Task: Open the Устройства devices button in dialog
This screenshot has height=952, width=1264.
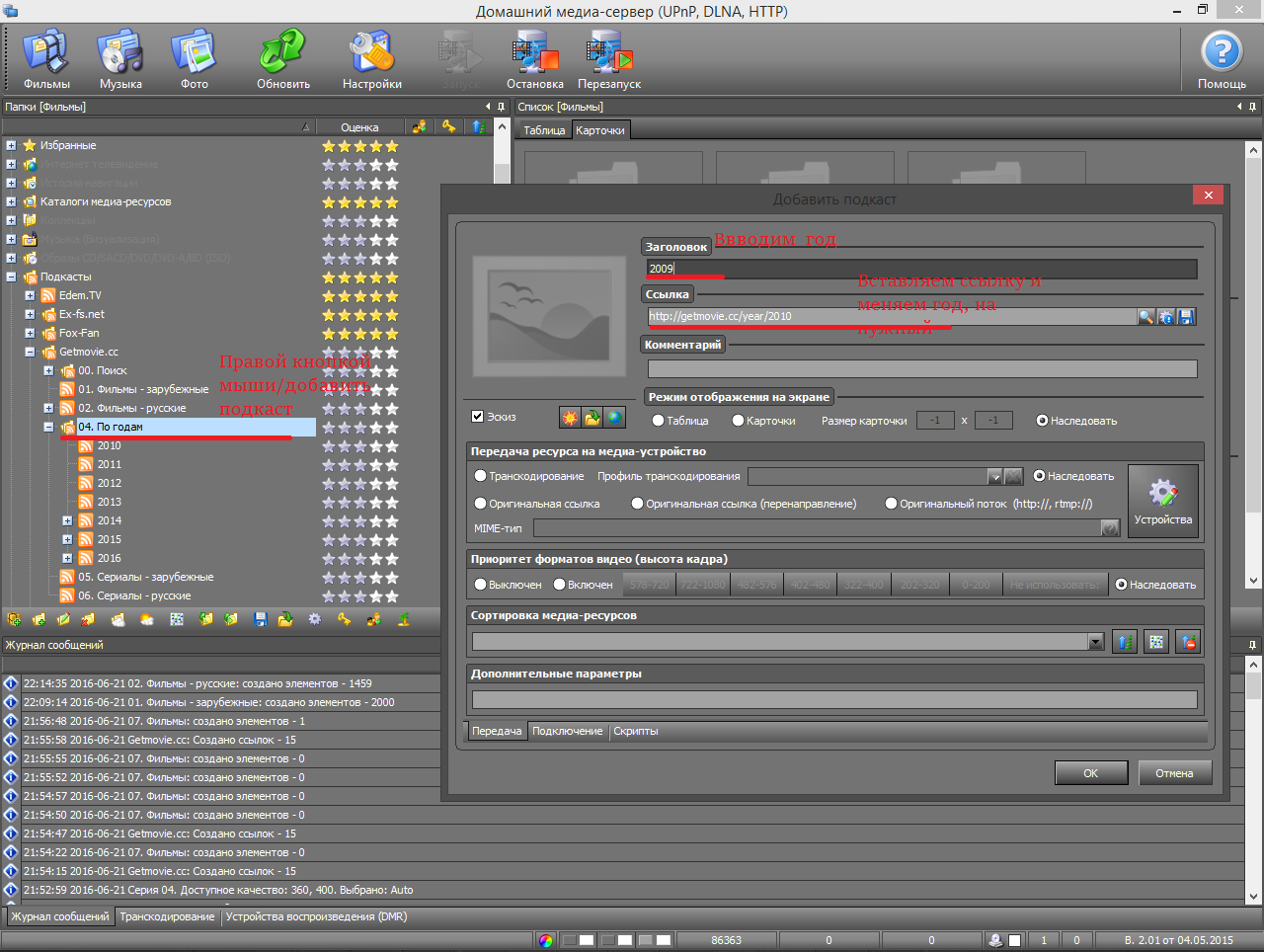Action: coord(1162,501)
